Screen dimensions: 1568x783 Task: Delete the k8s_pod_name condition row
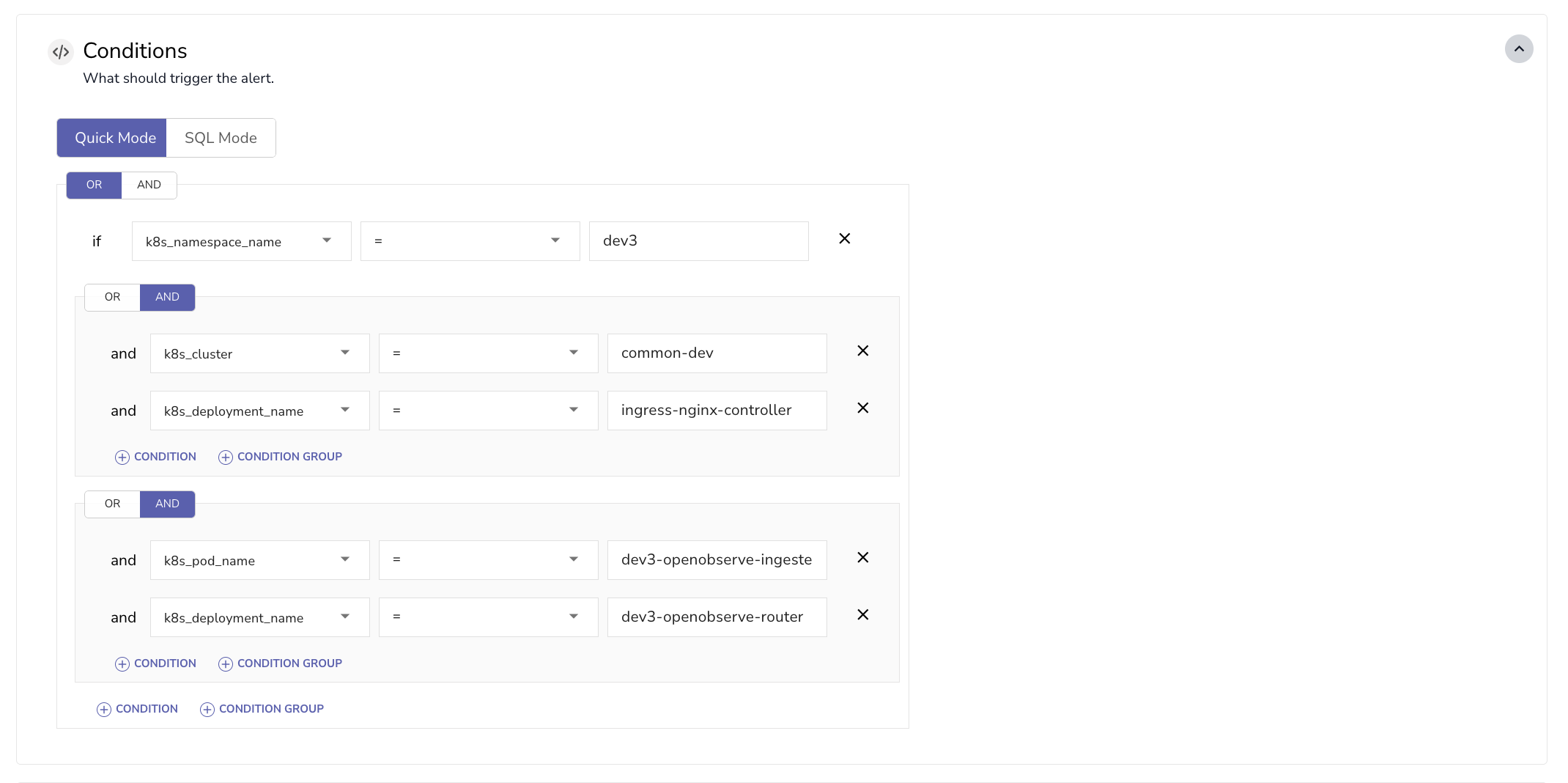click(862, 558)
